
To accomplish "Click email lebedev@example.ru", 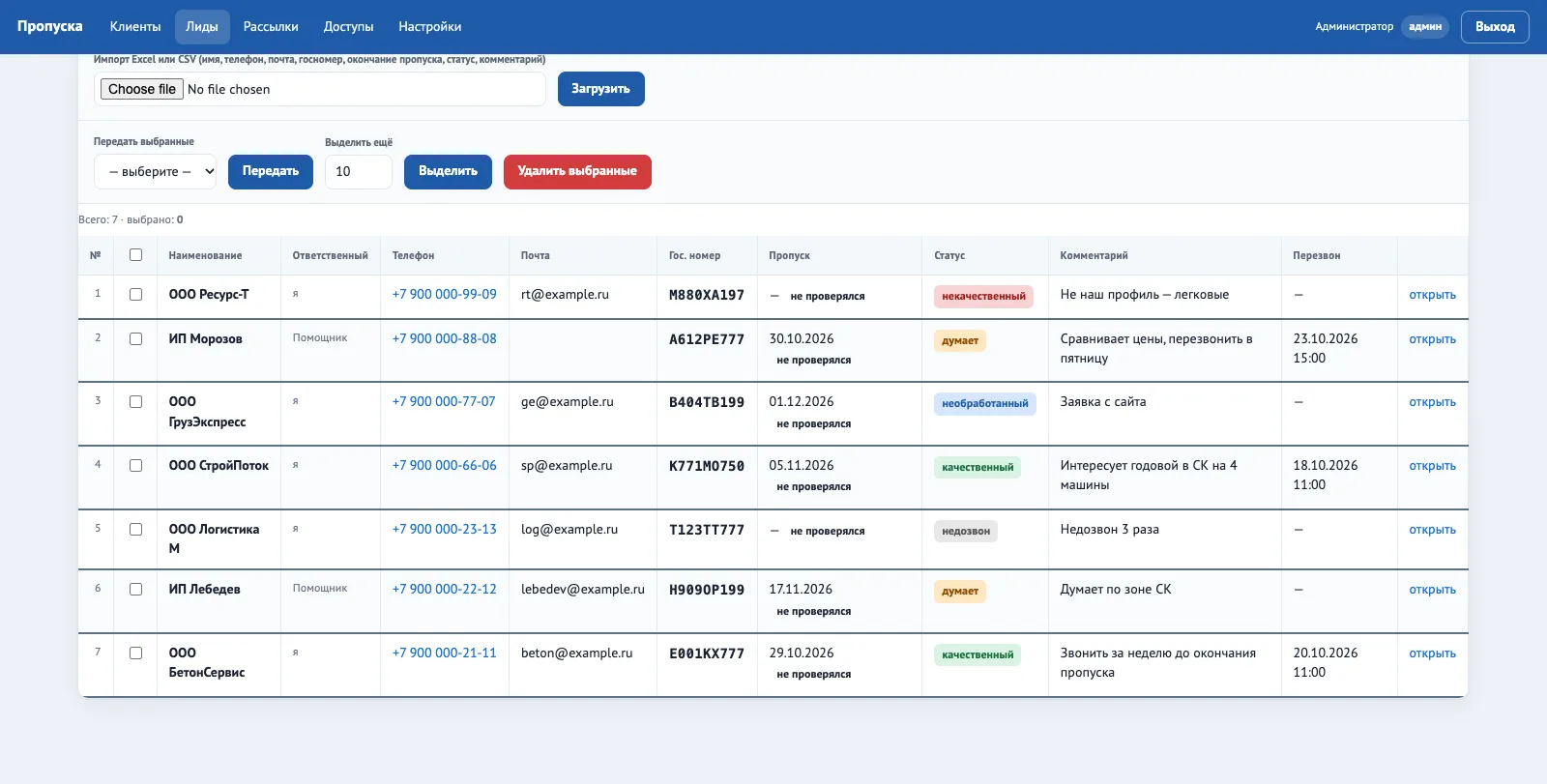I will point(582,589).
